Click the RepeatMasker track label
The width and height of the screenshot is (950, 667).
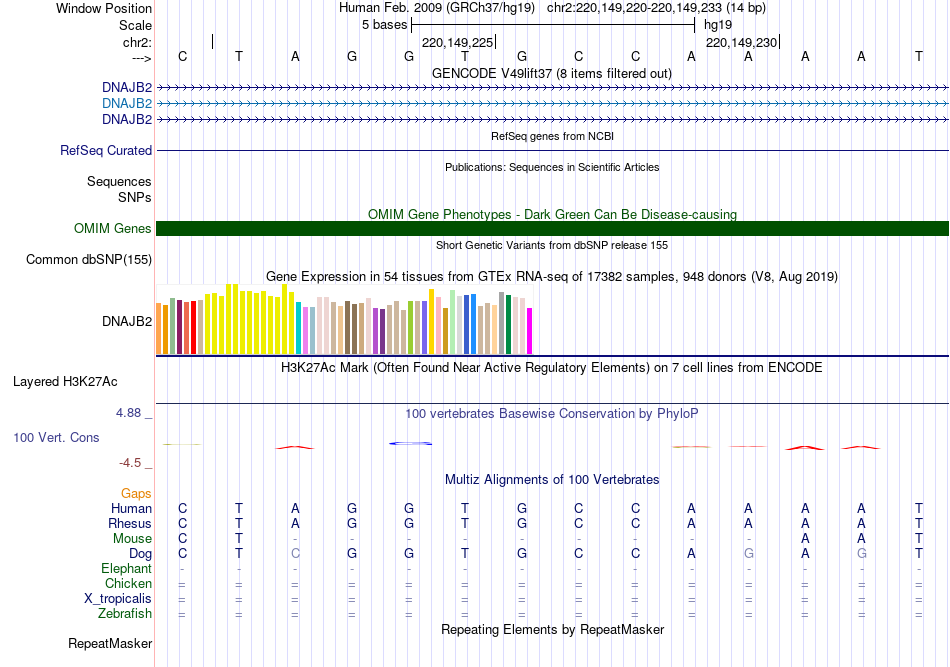coord(110,643)
